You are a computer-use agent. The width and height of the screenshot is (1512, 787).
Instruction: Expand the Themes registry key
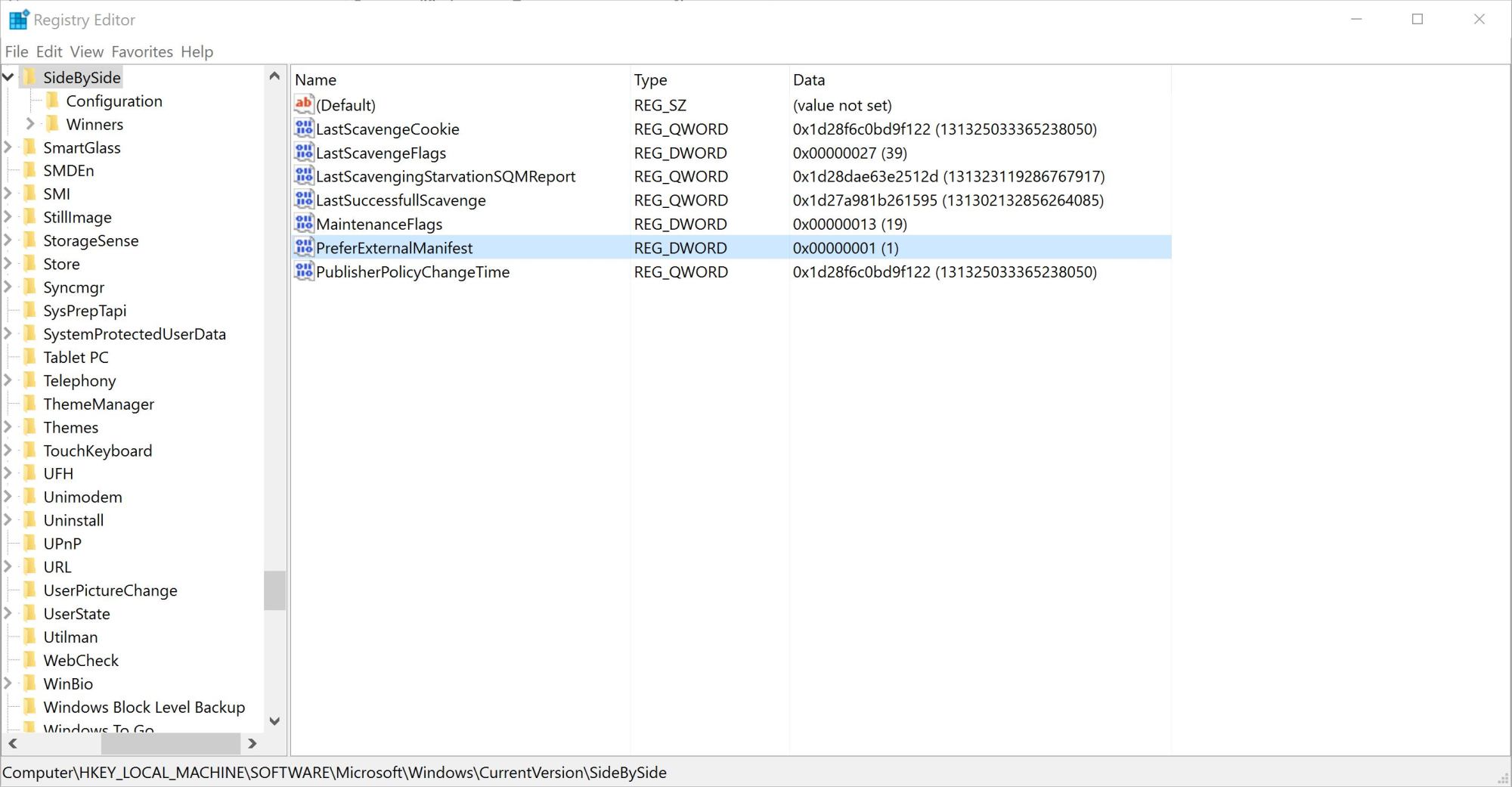(8, 427)
